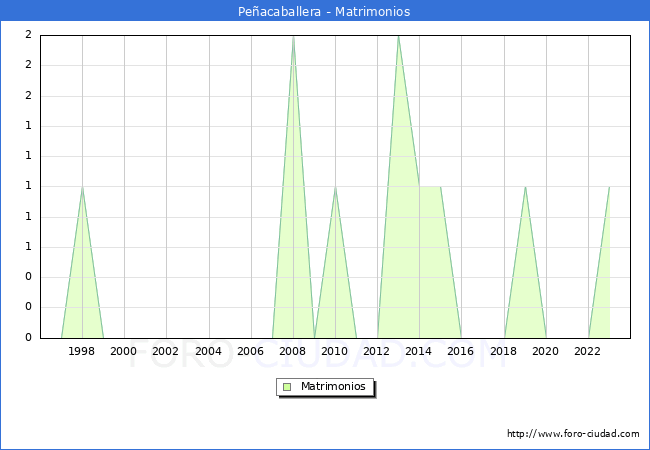Click the 2010 data peak
The height and width of the screenshot is (450, 650).
coord(335,187)
